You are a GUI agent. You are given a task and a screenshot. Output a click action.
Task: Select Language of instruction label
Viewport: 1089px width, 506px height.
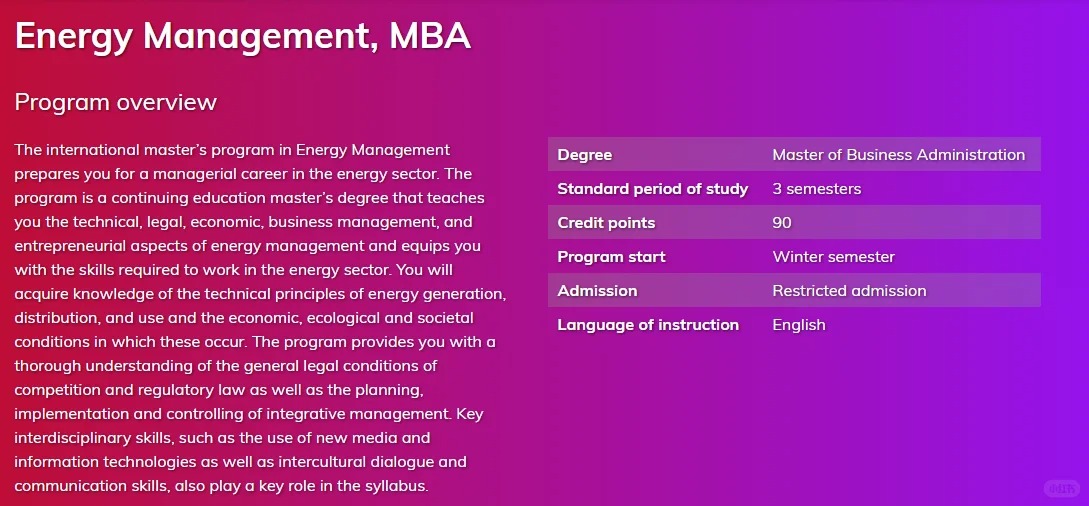[x=648, y=325]
